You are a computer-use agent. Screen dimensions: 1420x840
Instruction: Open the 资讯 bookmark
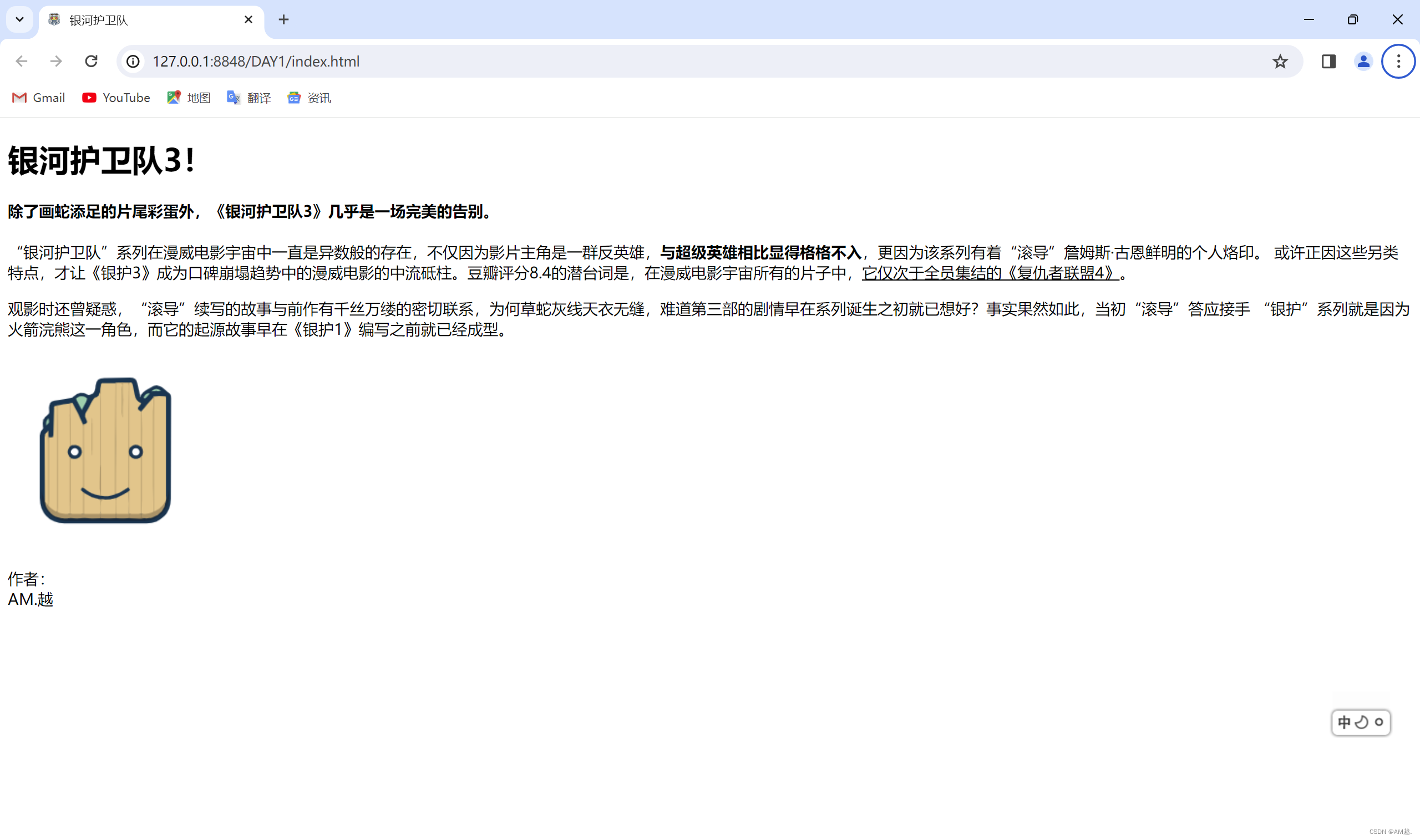tap(309, 98)
